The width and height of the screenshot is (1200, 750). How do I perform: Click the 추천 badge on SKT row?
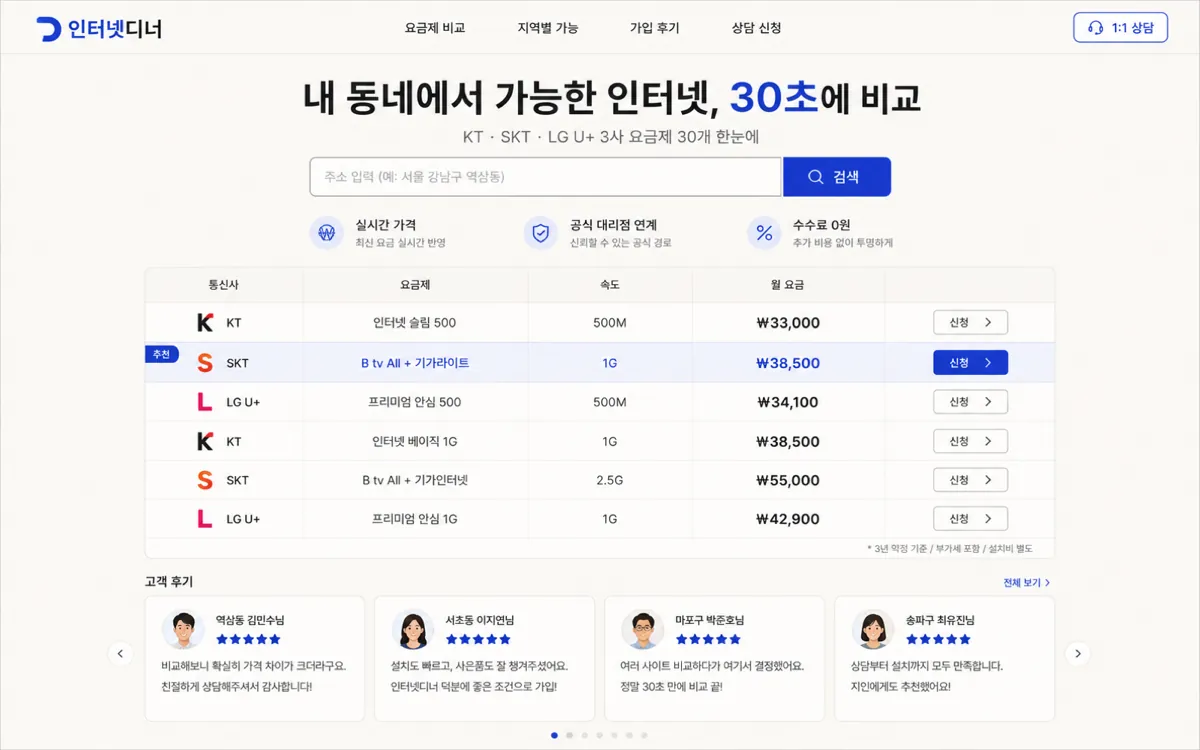pyautogui.click(x=162, y=355)
